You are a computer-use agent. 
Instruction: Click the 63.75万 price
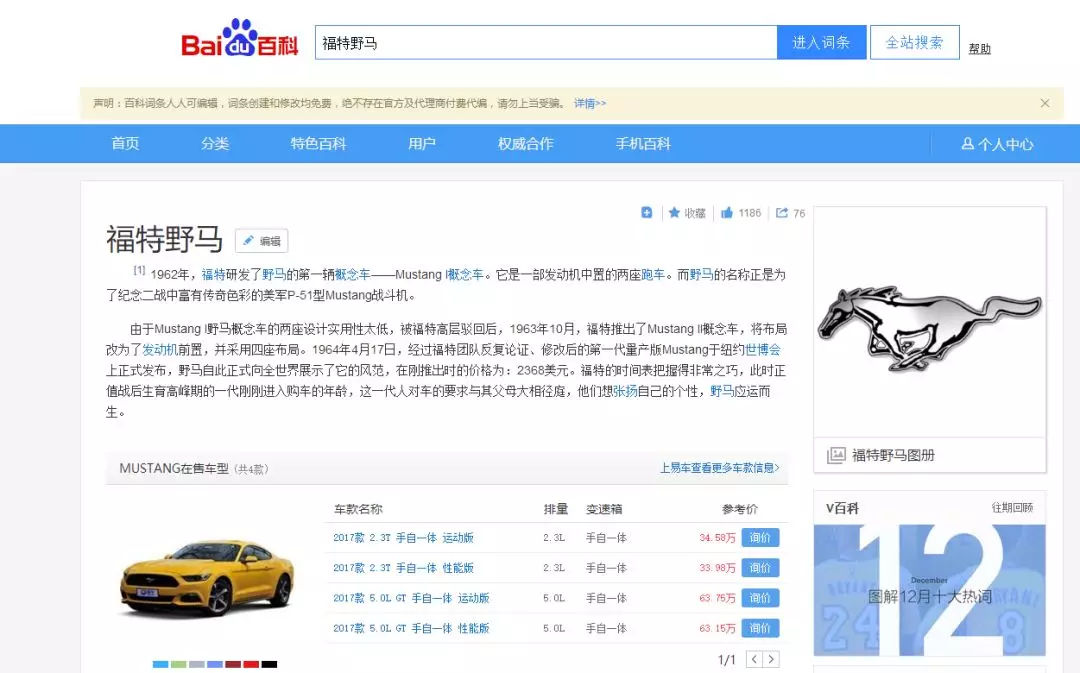pyautogui.click(x=718, y=599)
